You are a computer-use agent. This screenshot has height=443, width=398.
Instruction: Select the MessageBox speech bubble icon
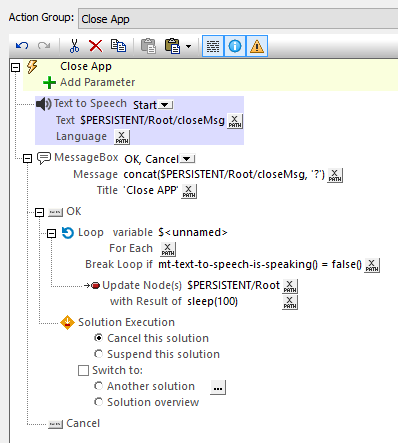pos(44,158)
